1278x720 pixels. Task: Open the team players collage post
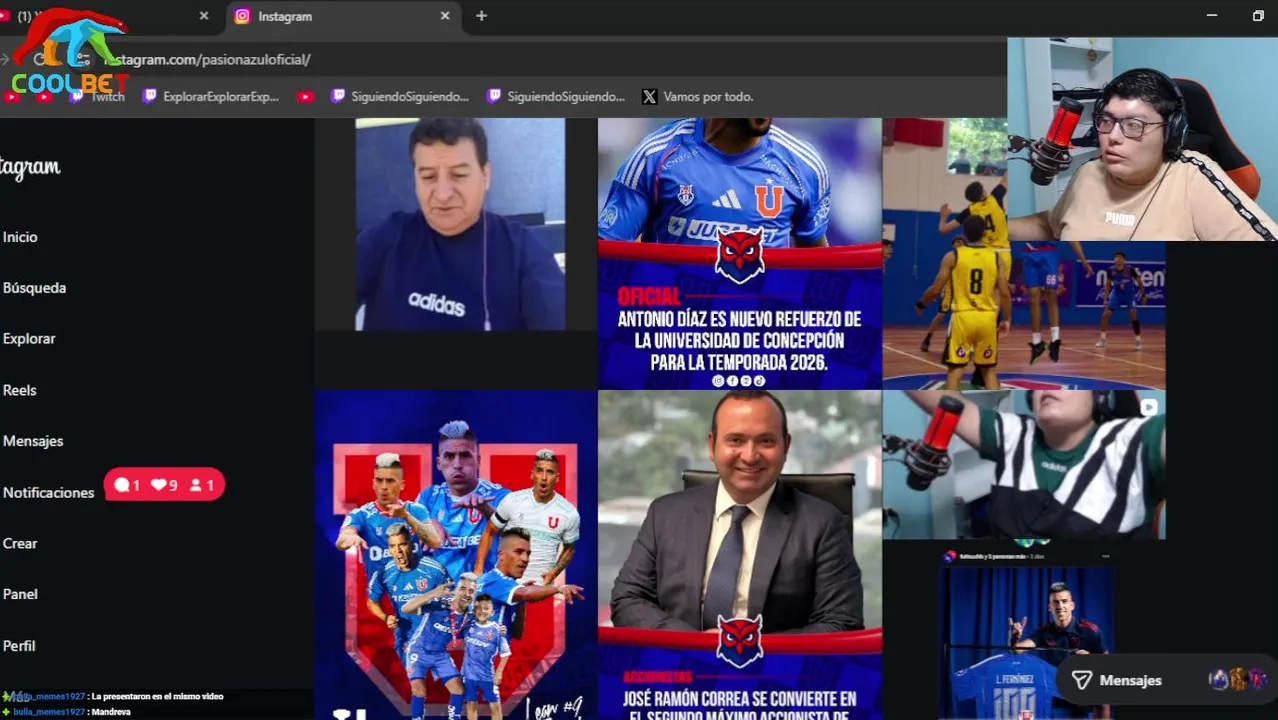(455, 555)
